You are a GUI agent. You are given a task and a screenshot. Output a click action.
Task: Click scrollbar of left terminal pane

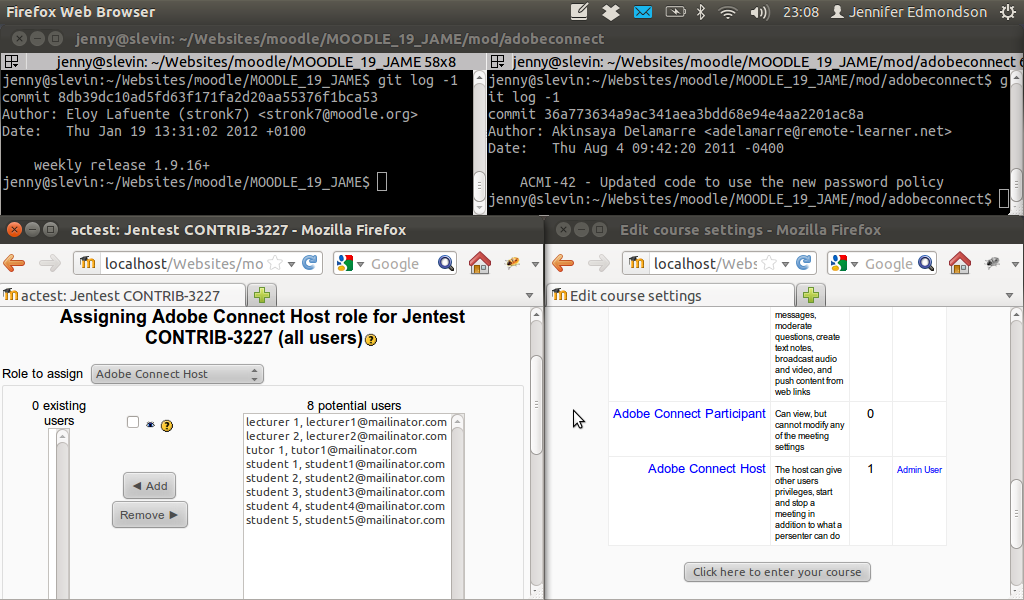click(479, 185)
